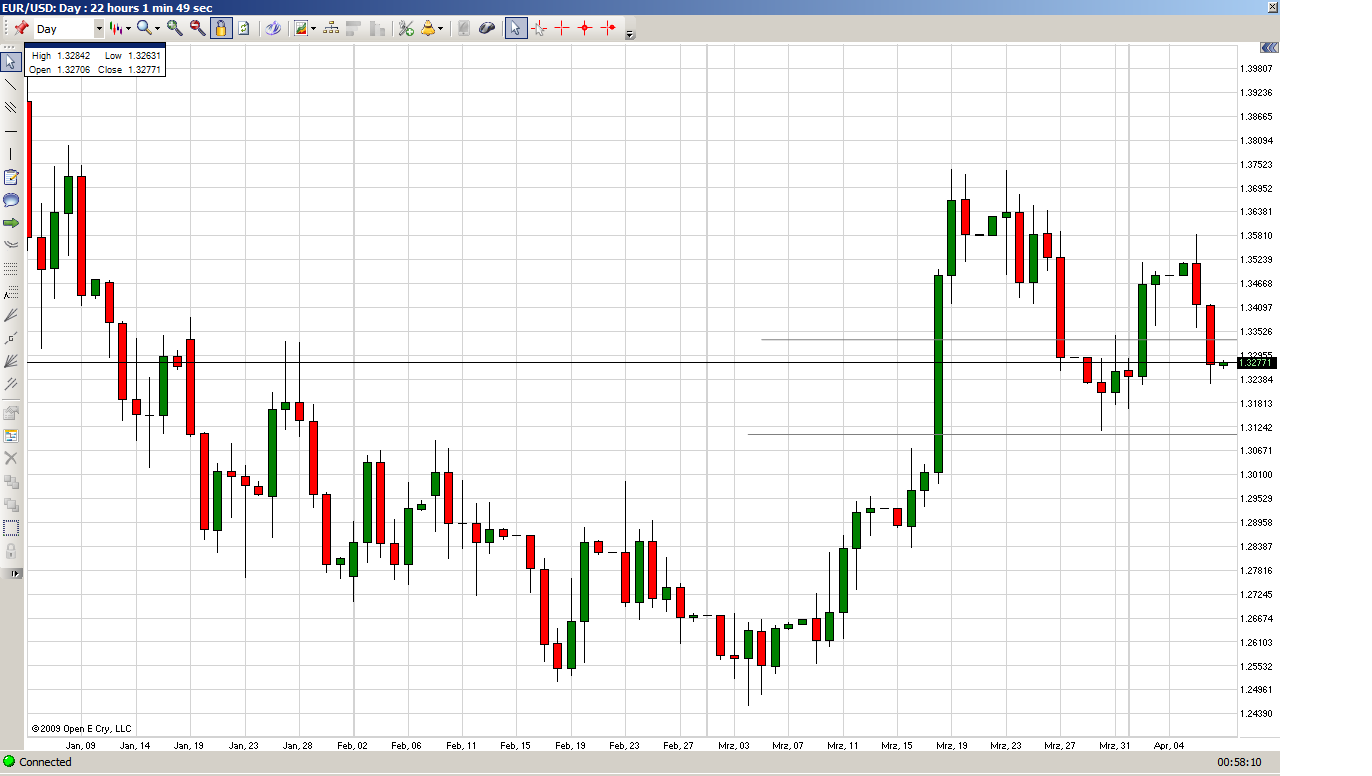The width and height of the screenshot is (1372, 776).
Task: Toggle the arrow pointer cursor mode
Action: pyautogui.click(x=515, y=28)
